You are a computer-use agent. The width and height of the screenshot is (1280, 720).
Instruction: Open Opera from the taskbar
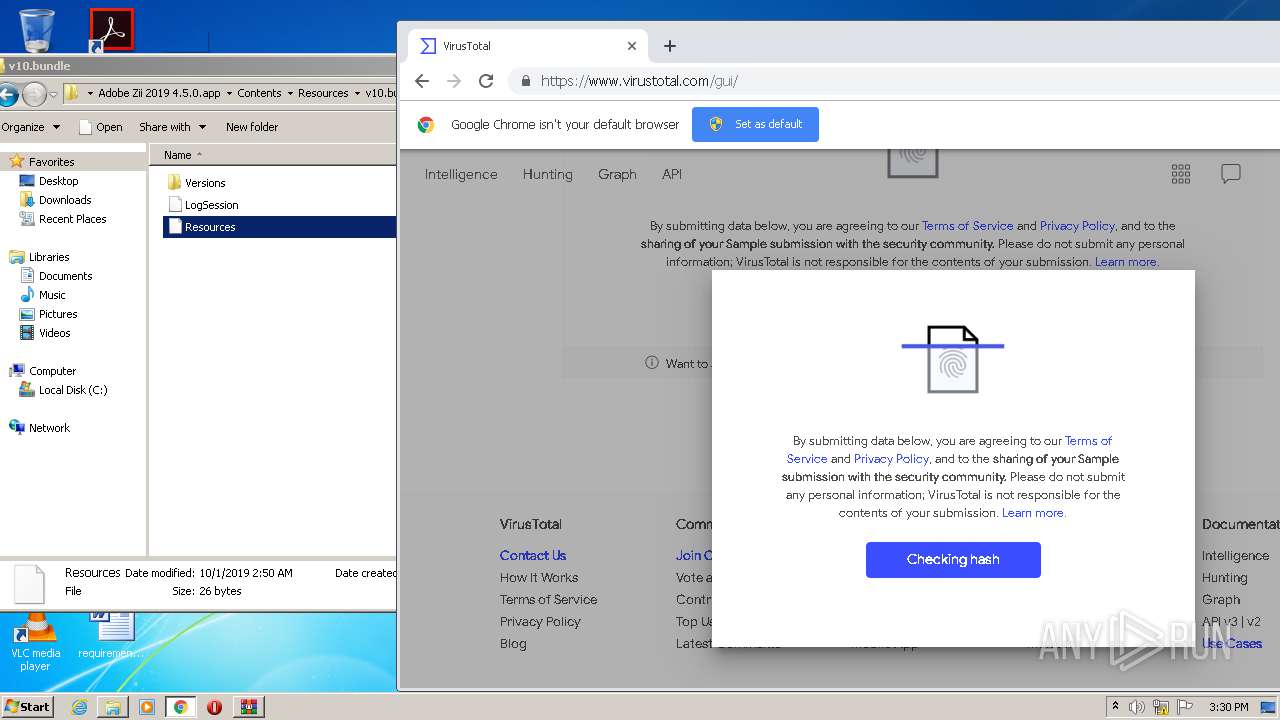[x=214, y=707]
